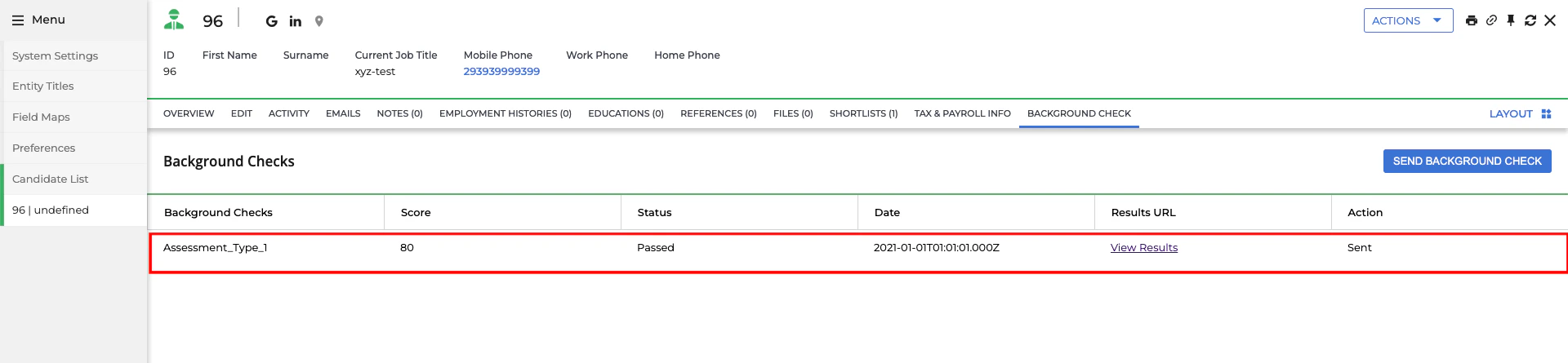The image size is (1568, 363).
Task: Click the Passed status cell
Action: [656, 248]
